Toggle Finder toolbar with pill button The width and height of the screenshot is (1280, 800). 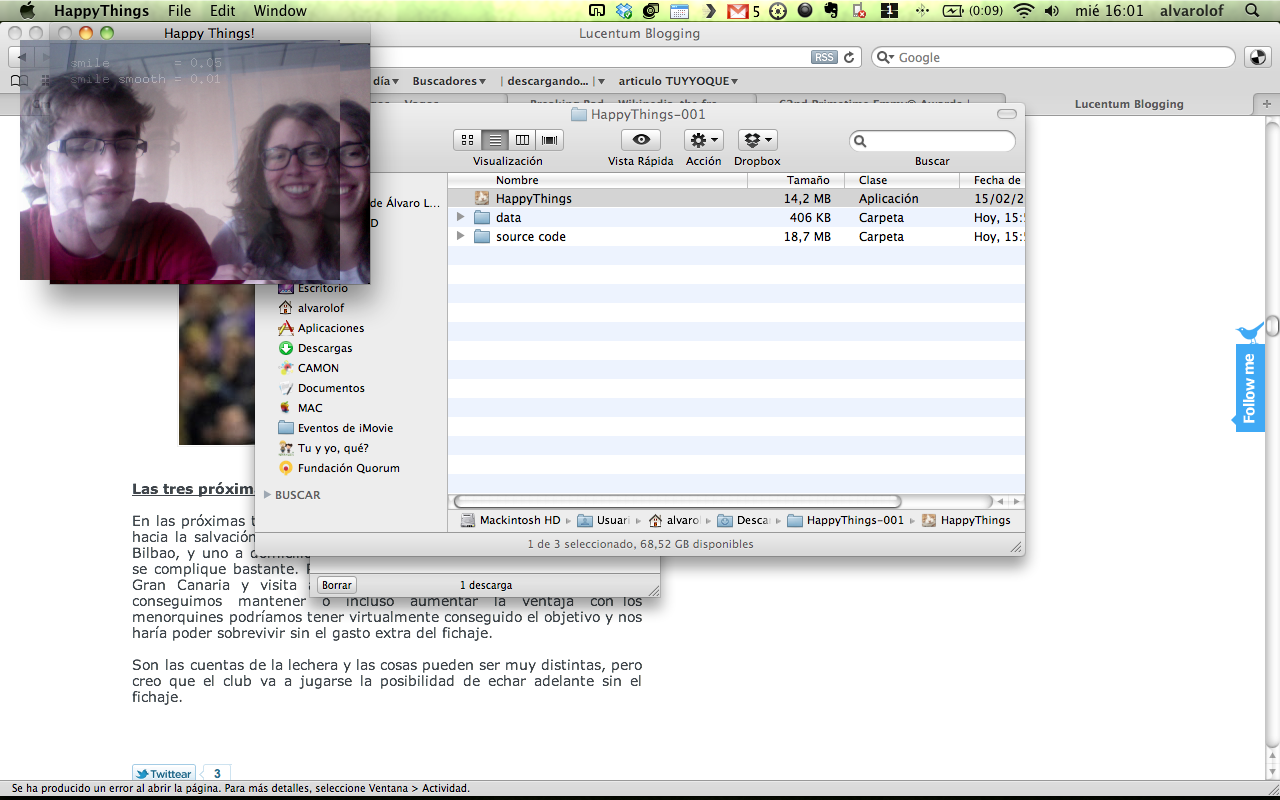1006,114
